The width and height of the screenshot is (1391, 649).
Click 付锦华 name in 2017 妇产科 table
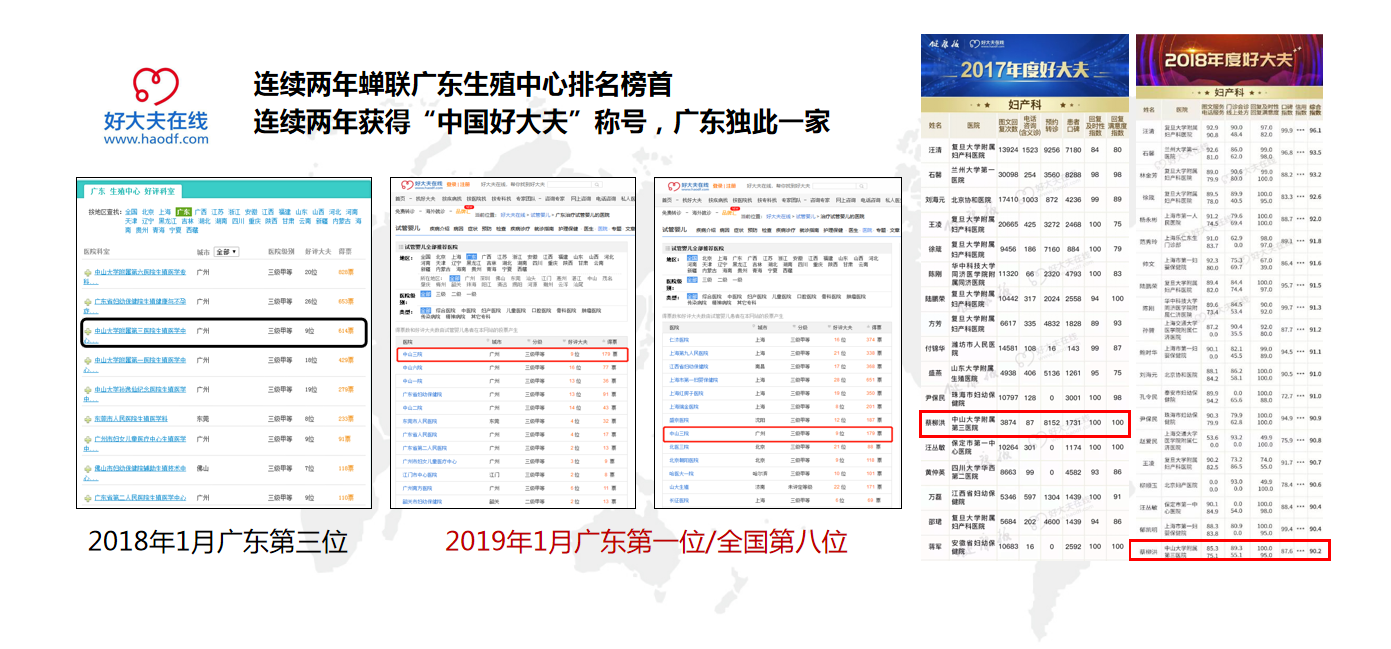(936, 348)
